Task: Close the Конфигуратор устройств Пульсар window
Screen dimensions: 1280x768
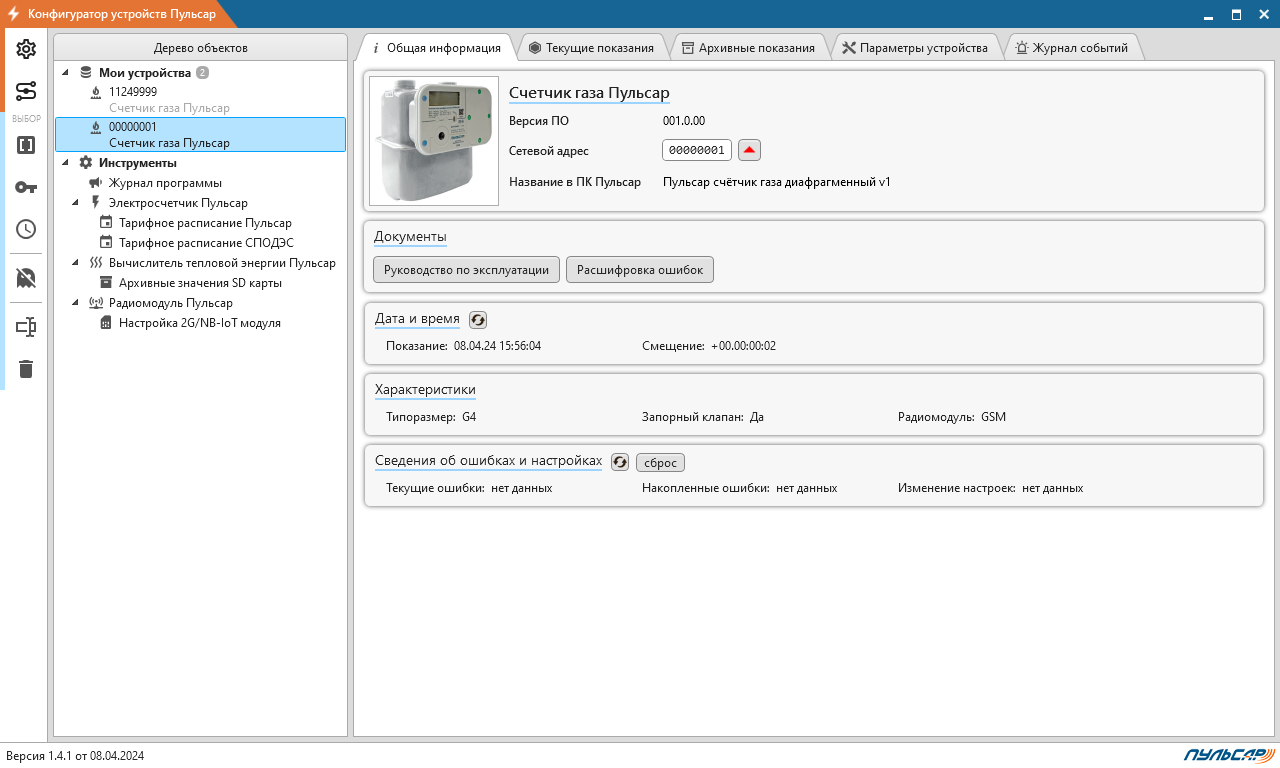Action: 1264,14
